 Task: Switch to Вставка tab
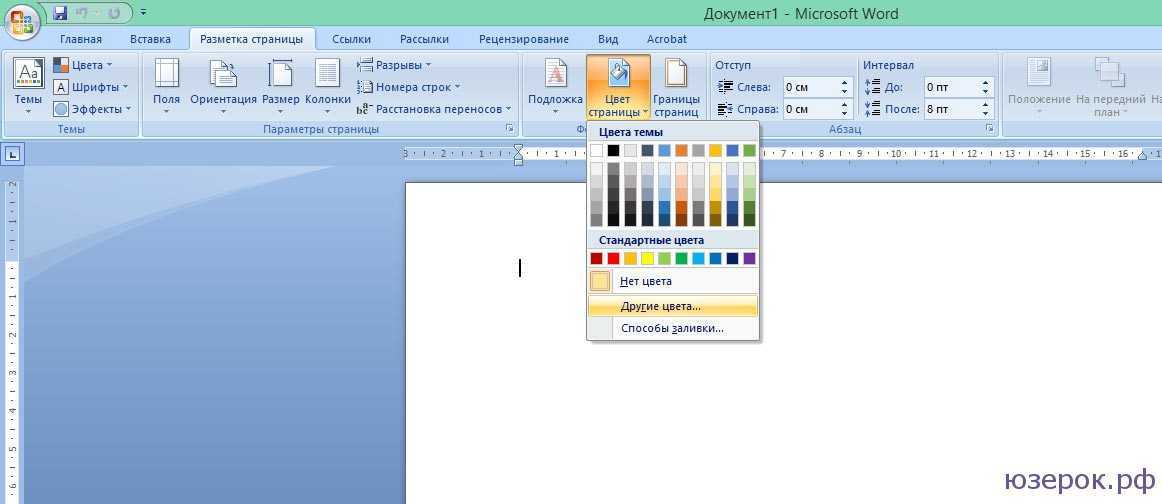[x=150, y=39]
